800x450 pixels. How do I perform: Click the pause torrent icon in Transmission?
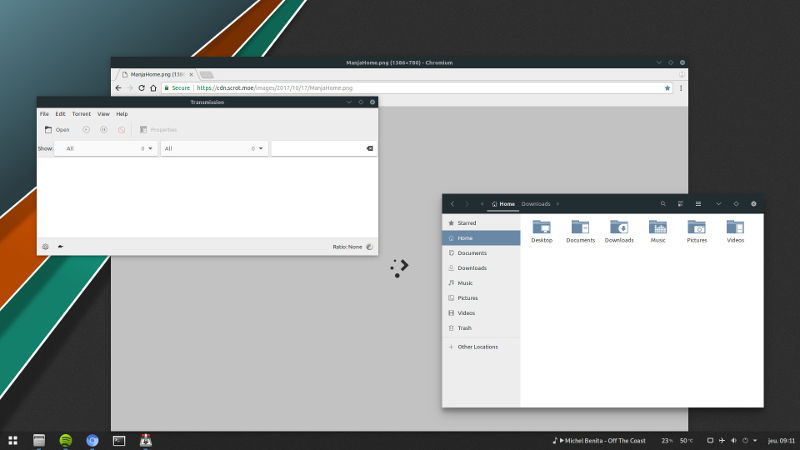(104, 130)
